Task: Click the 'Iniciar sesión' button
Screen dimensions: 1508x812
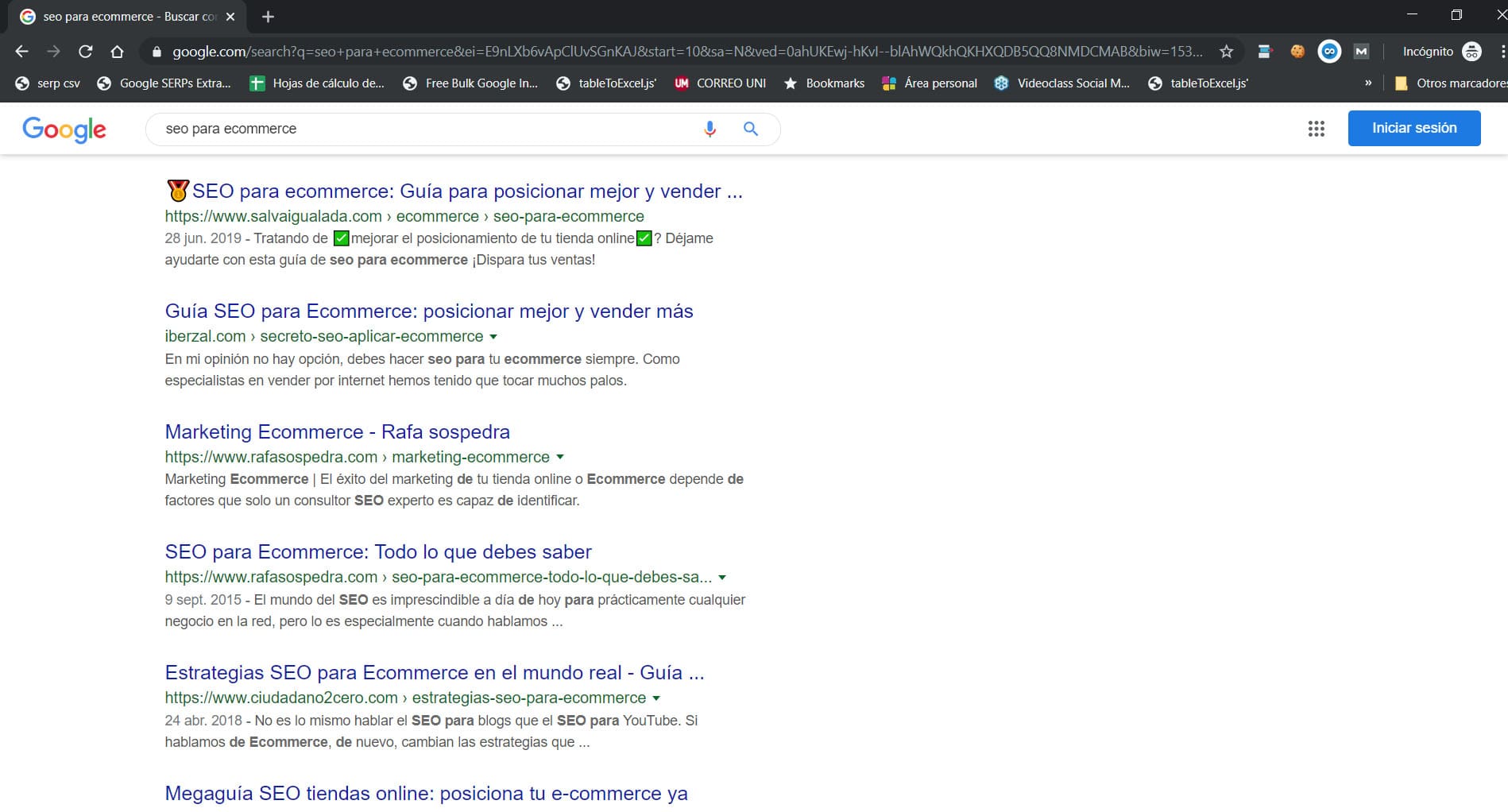Action: point(1414,128)
